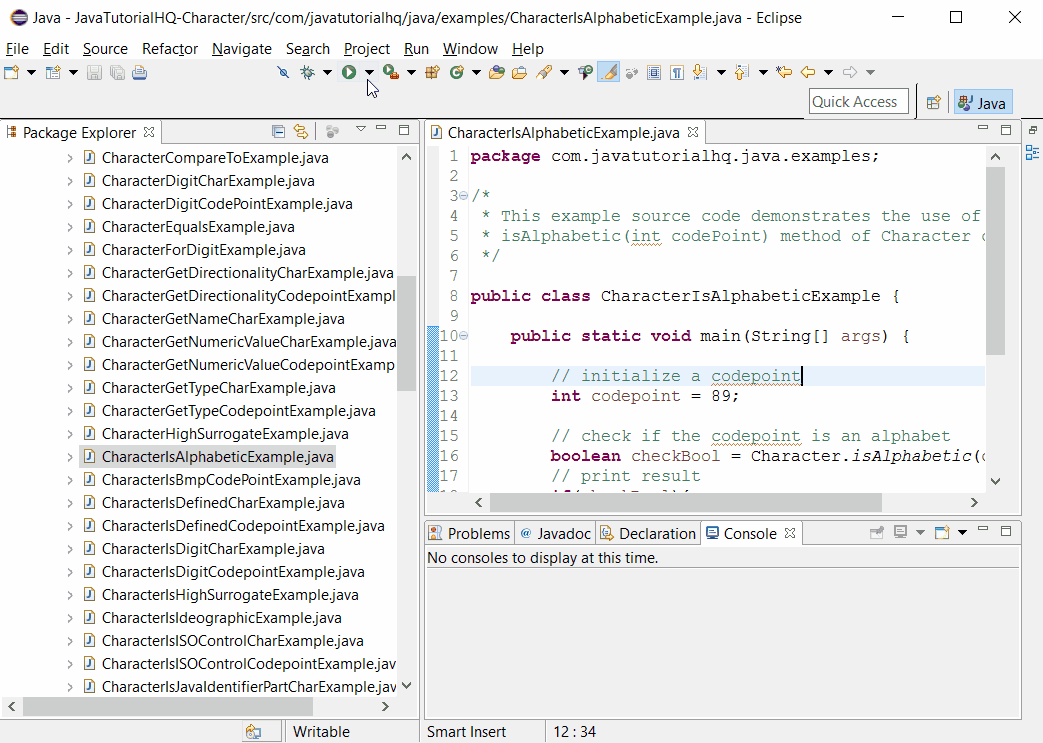Image resolution: width=1043 pixels, height=743 pixels.
Task: Select the Java perspective button
Action: tap(983, 102)
